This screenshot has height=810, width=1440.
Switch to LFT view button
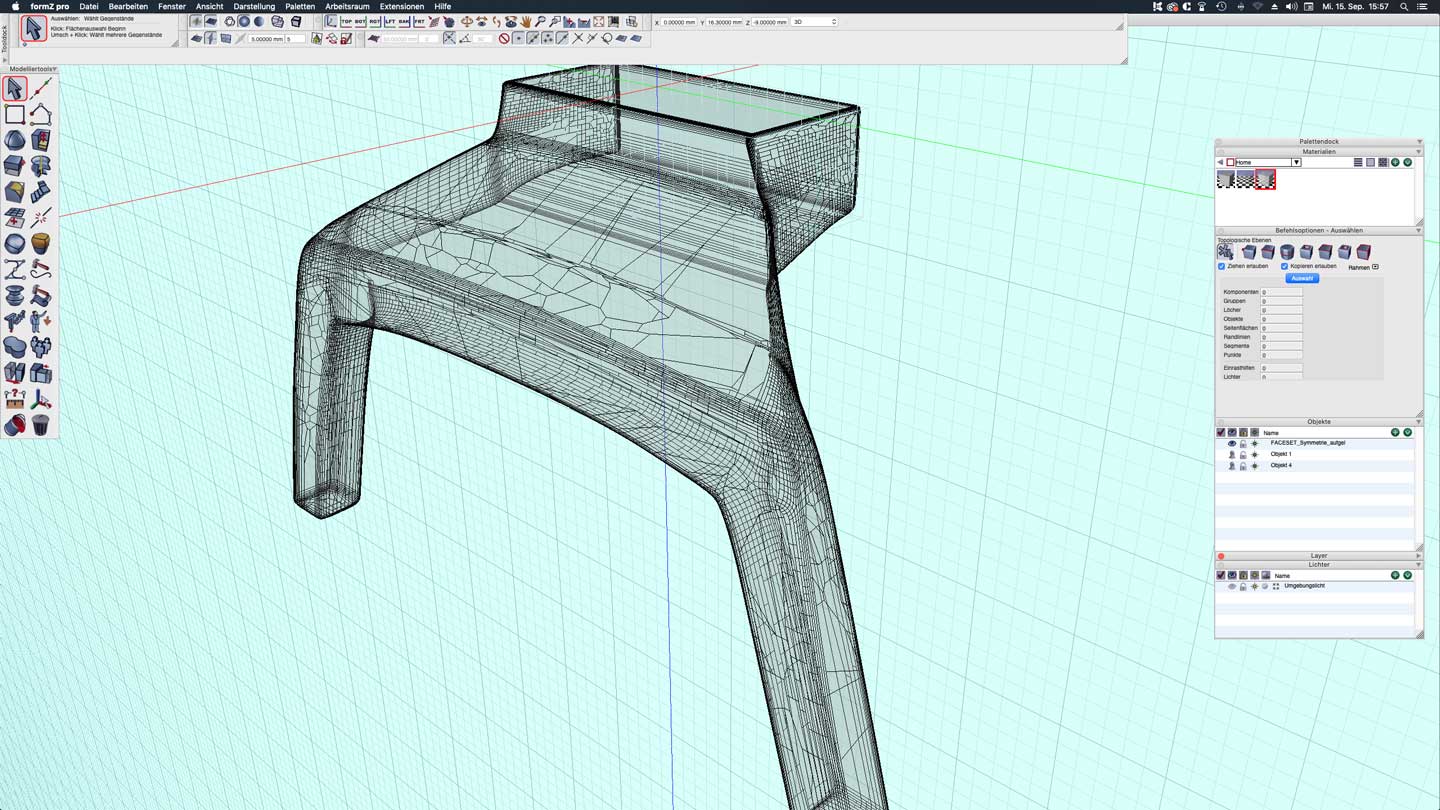(x=390, y=21)
